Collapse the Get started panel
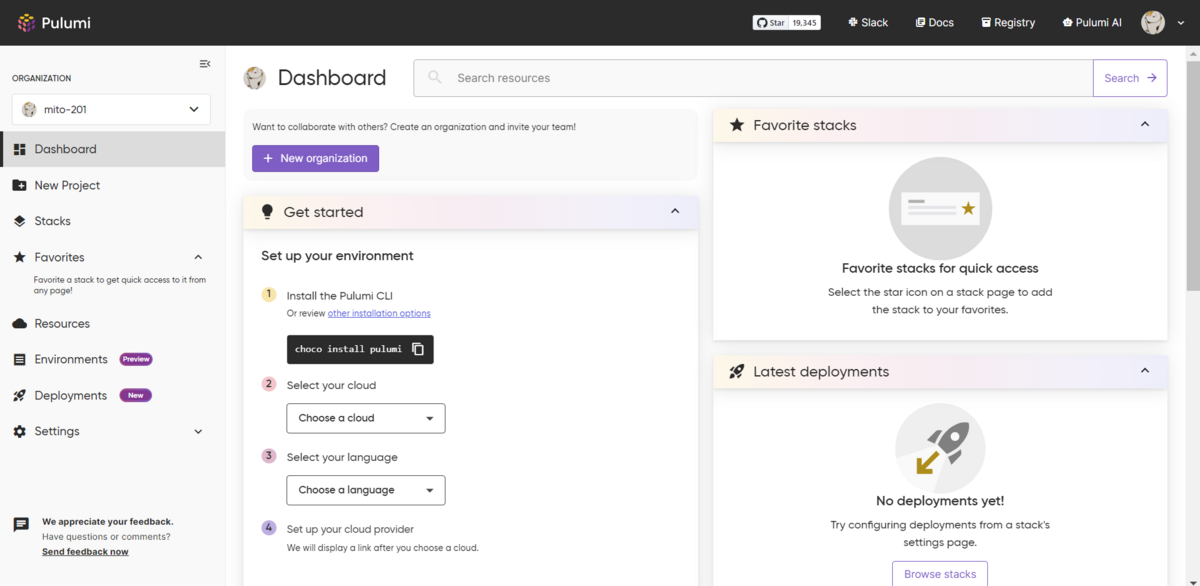 coord(675,211)
